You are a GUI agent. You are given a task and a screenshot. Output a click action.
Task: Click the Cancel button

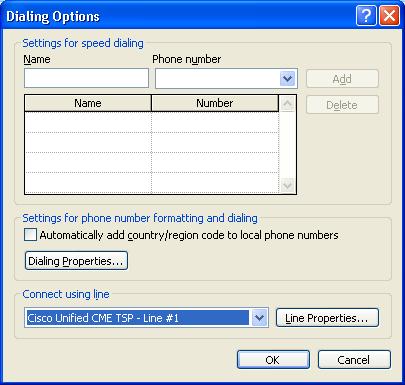point(354,359)
